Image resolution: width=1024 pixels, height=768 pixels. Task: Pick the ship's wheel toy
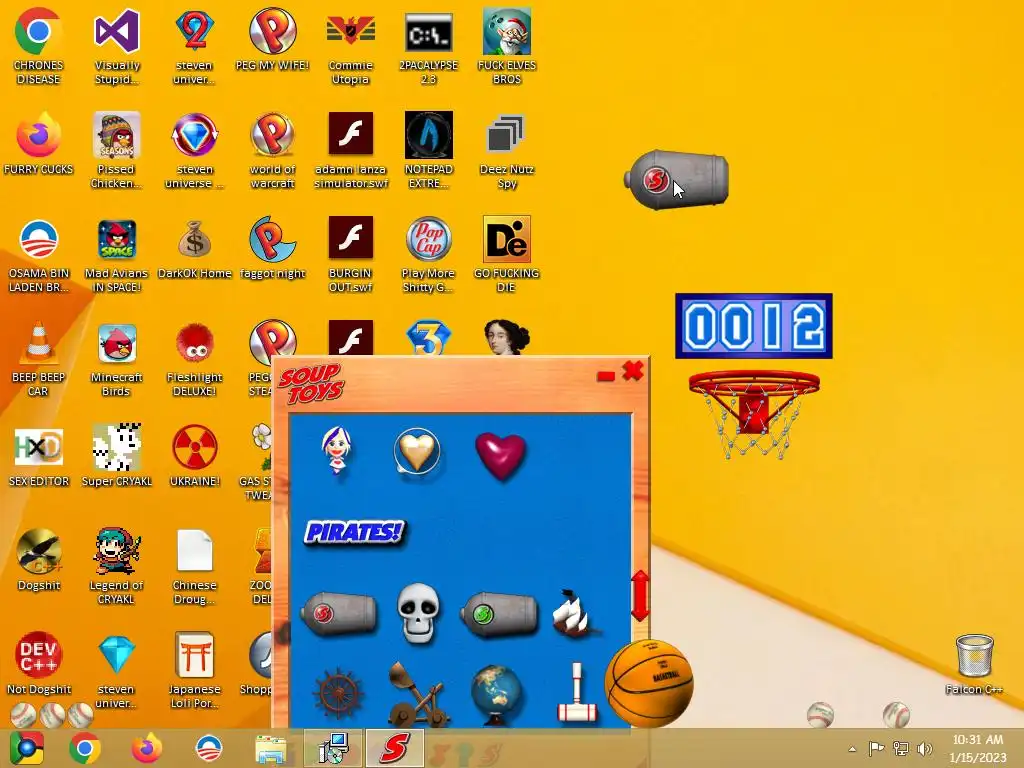(x=337, y=694)
